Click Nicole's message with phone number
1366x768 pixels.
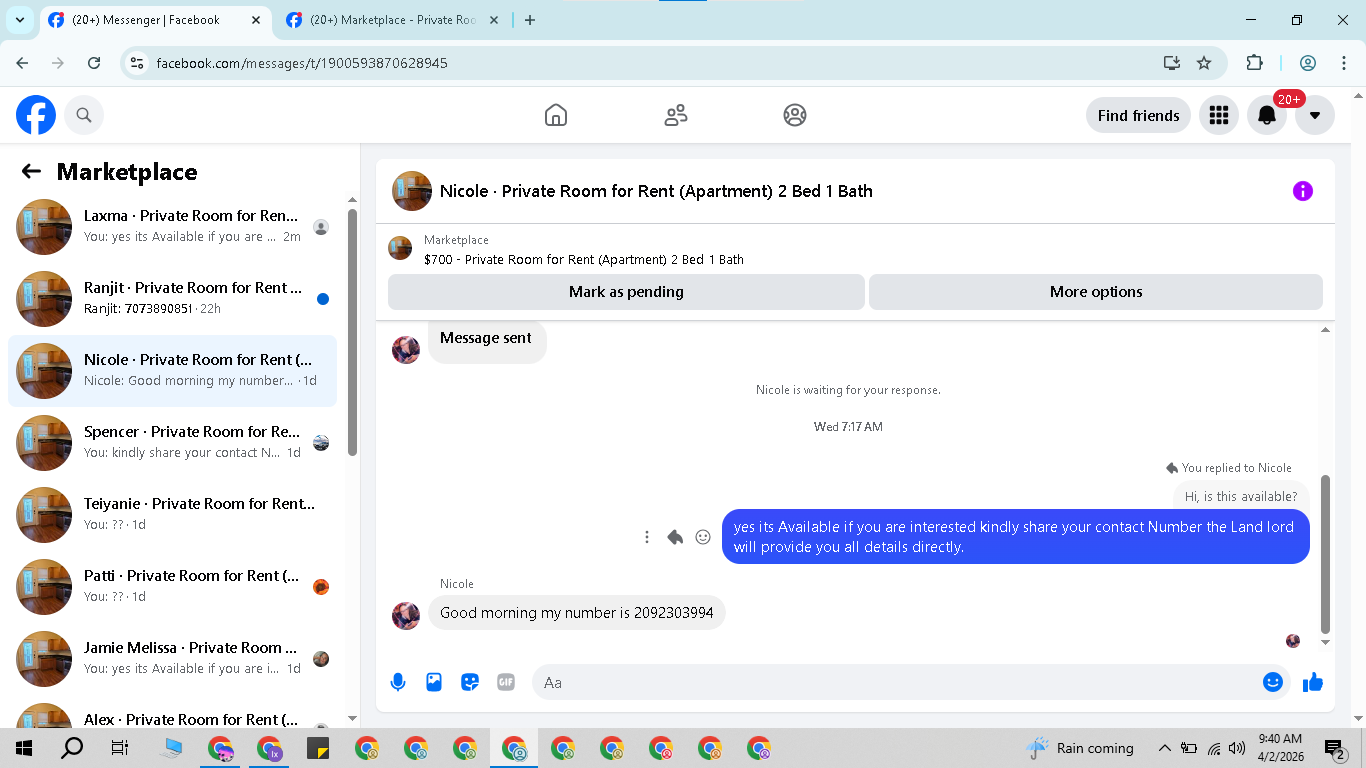tap(577, 613)
